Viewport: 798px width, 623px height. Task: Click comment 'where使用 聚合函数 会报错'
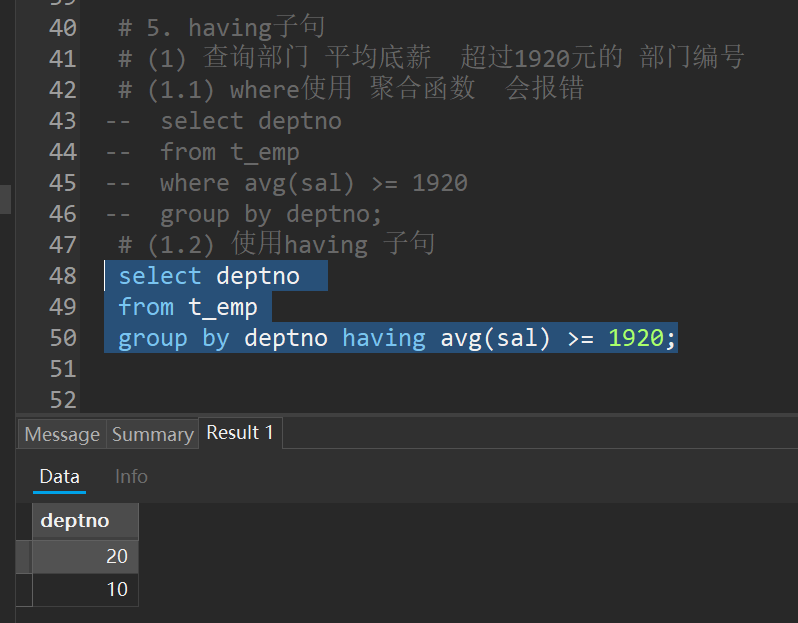[x=407, y=89]
